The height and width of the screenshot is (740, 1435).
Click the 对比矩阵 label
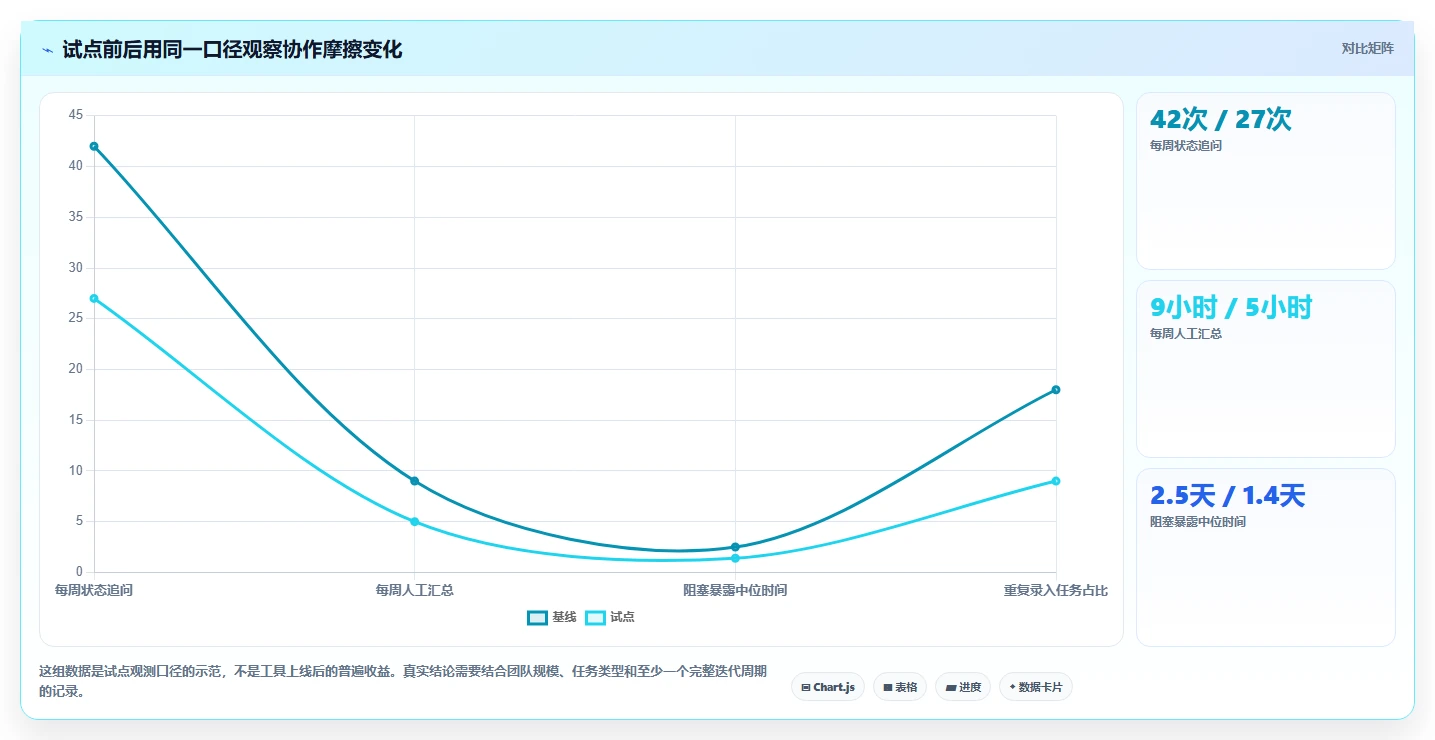point(1367,48)
